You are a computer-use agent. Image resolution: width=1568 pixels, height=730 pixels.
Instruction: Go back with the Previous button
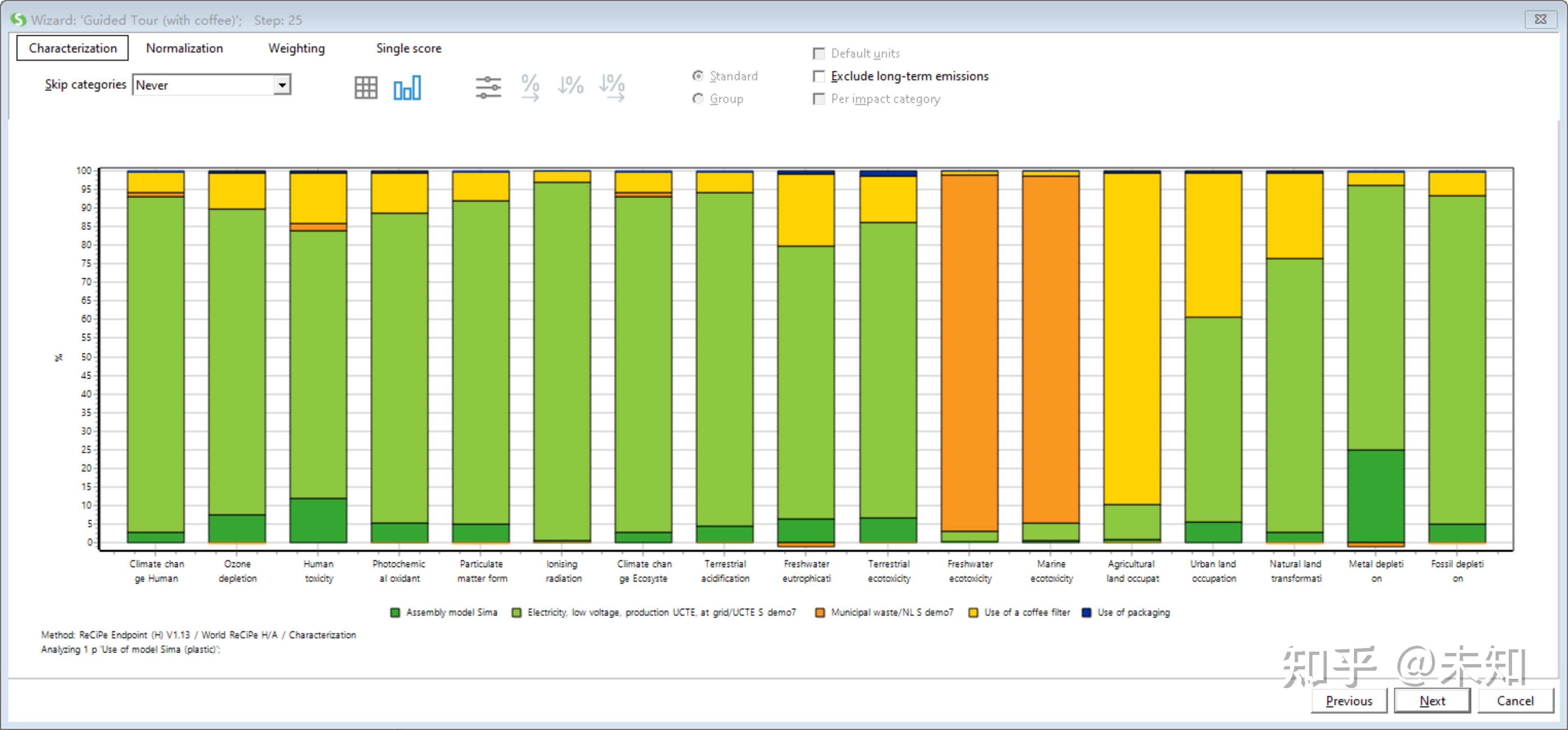(x=1349, y=701)
